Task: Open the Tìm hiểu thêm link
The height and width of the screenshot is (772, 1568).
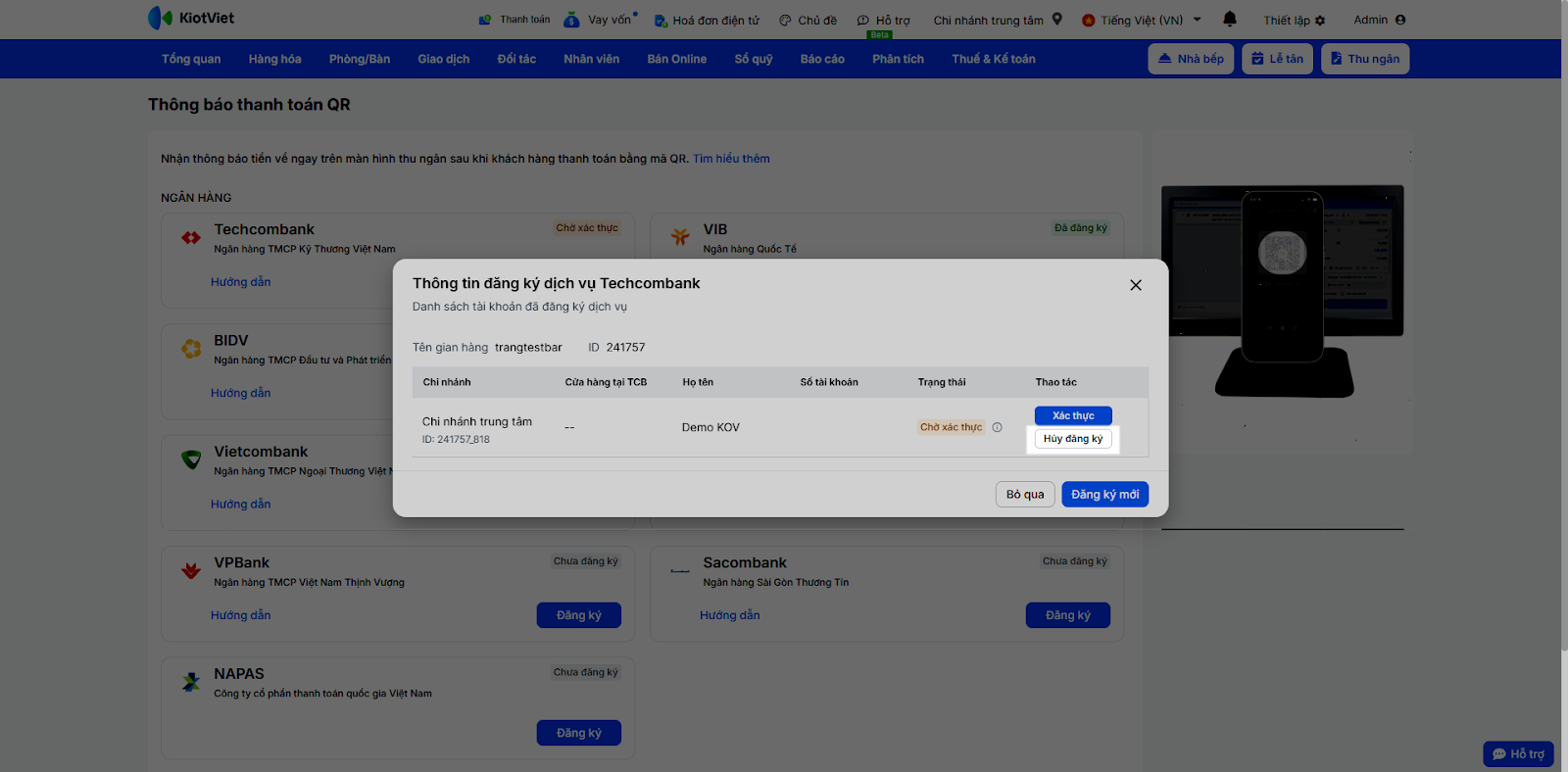Action: (731, 159)
